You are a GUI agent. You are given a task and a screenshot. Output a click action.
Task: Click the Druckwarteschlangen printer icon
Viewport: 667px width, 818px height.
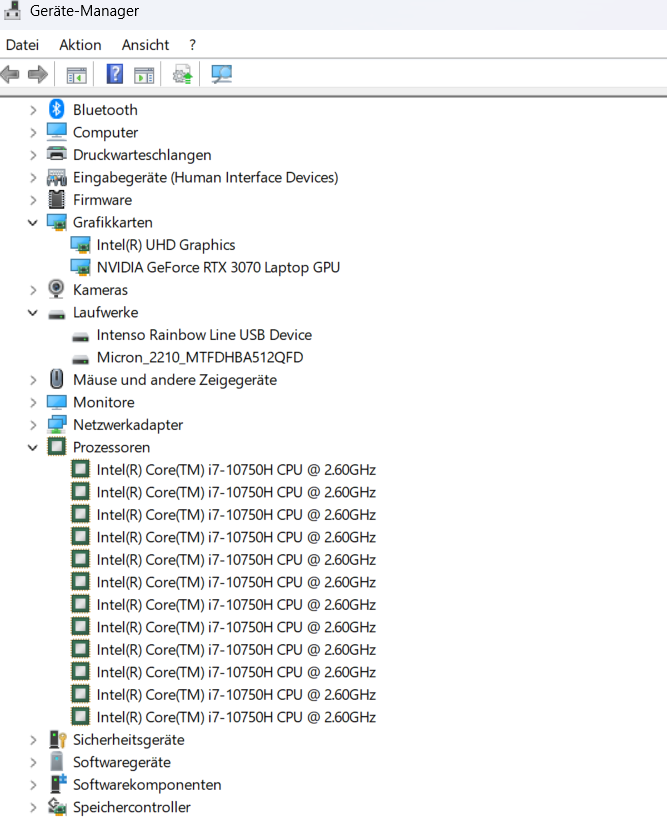[x=56, y=154]
